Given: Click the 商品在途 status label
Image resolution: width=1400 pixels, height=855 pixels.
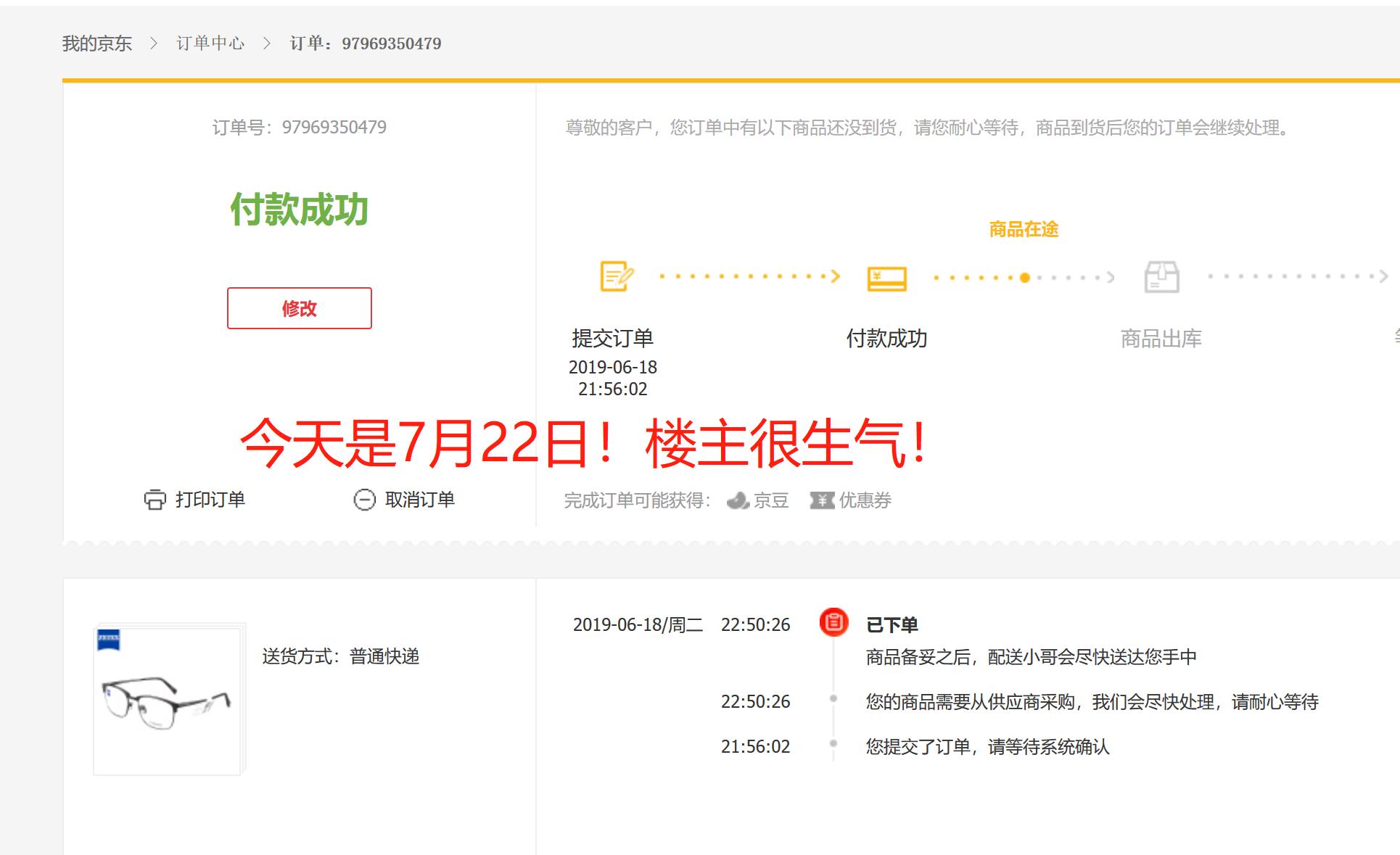Looking at the screenshot, I should point(1024,230).
